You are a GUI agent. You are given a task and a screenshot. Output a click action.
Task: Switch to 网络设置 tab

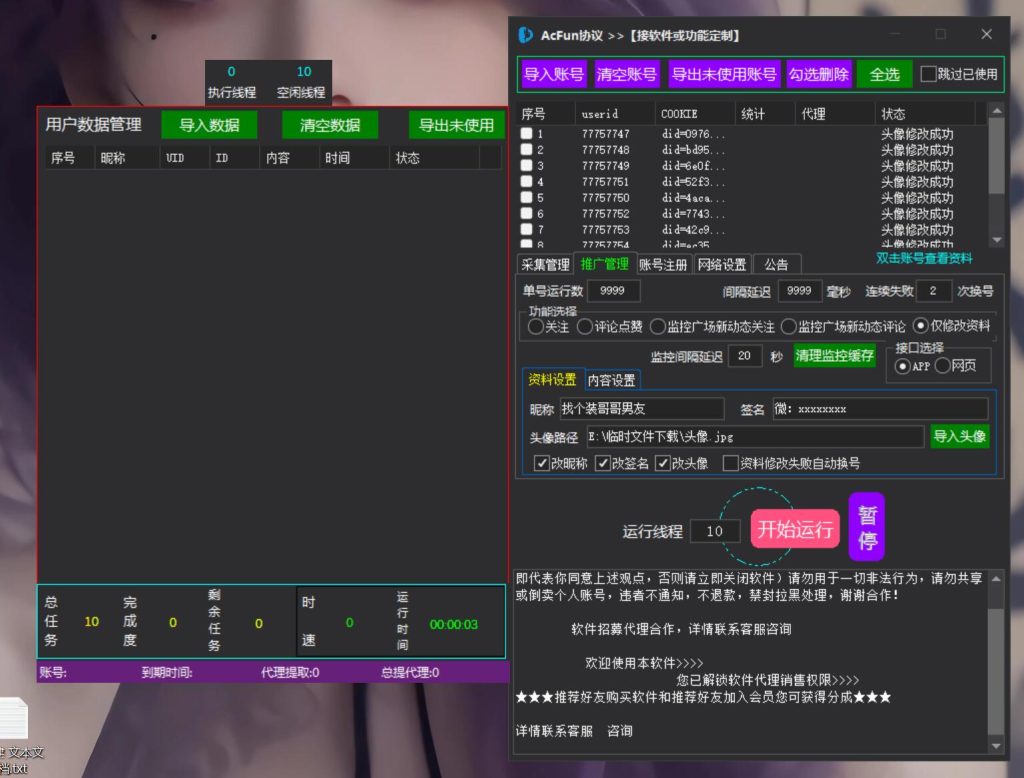722,265
